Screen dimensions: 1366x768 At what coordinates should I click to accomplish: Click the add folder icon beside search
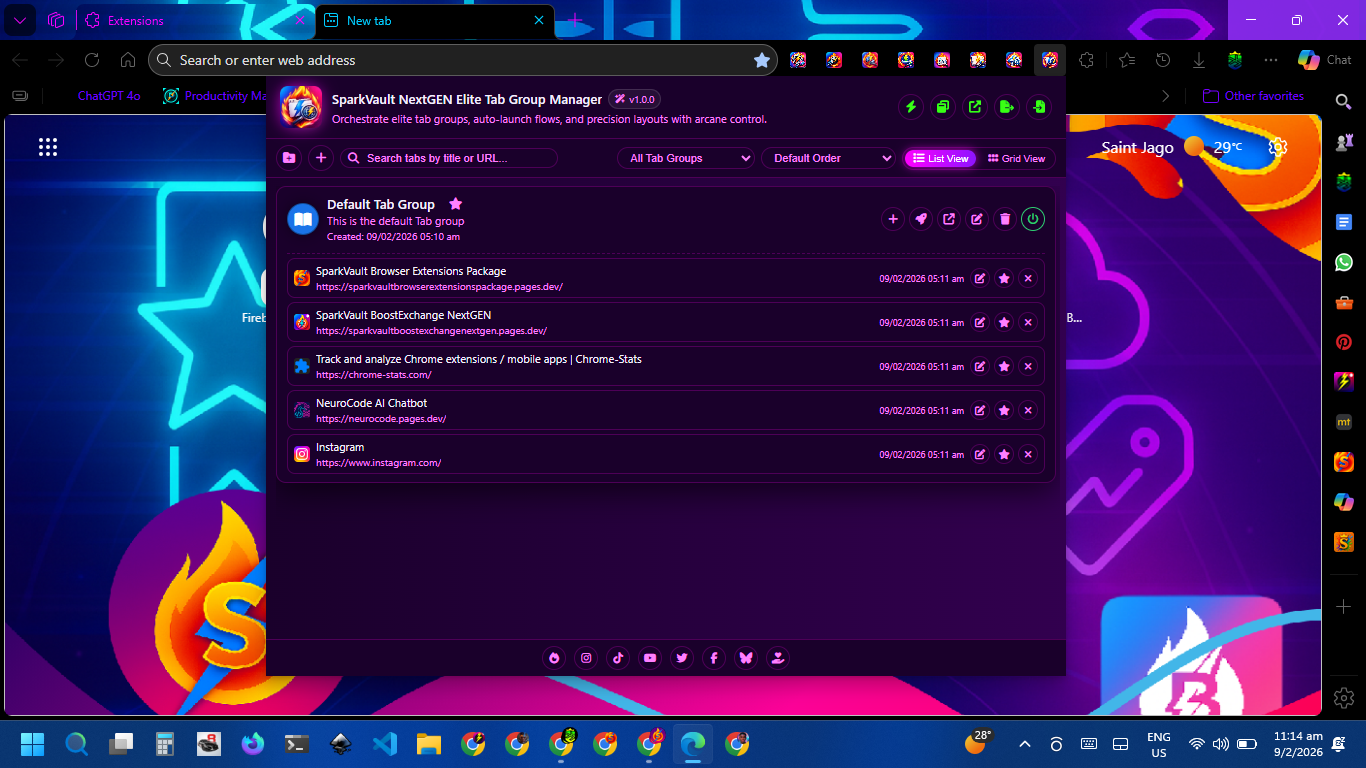289,158
